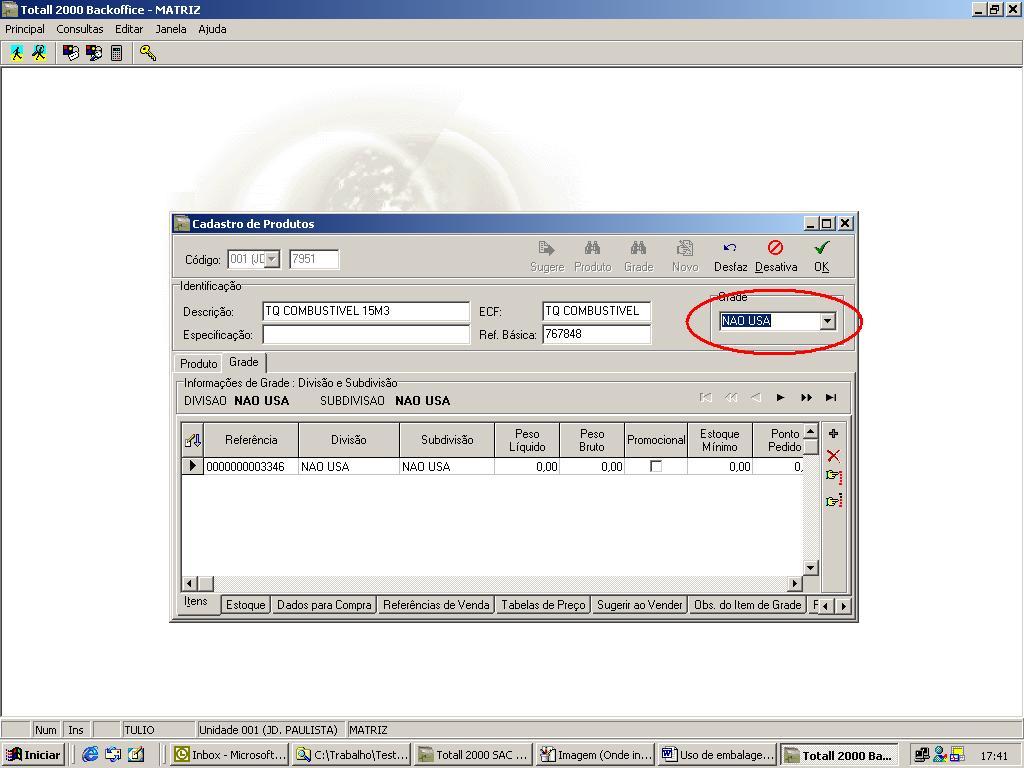Screen dimensions: 1024x768
Task: Open the Obs. do Item de Grade tab
Action: point(748,605)
